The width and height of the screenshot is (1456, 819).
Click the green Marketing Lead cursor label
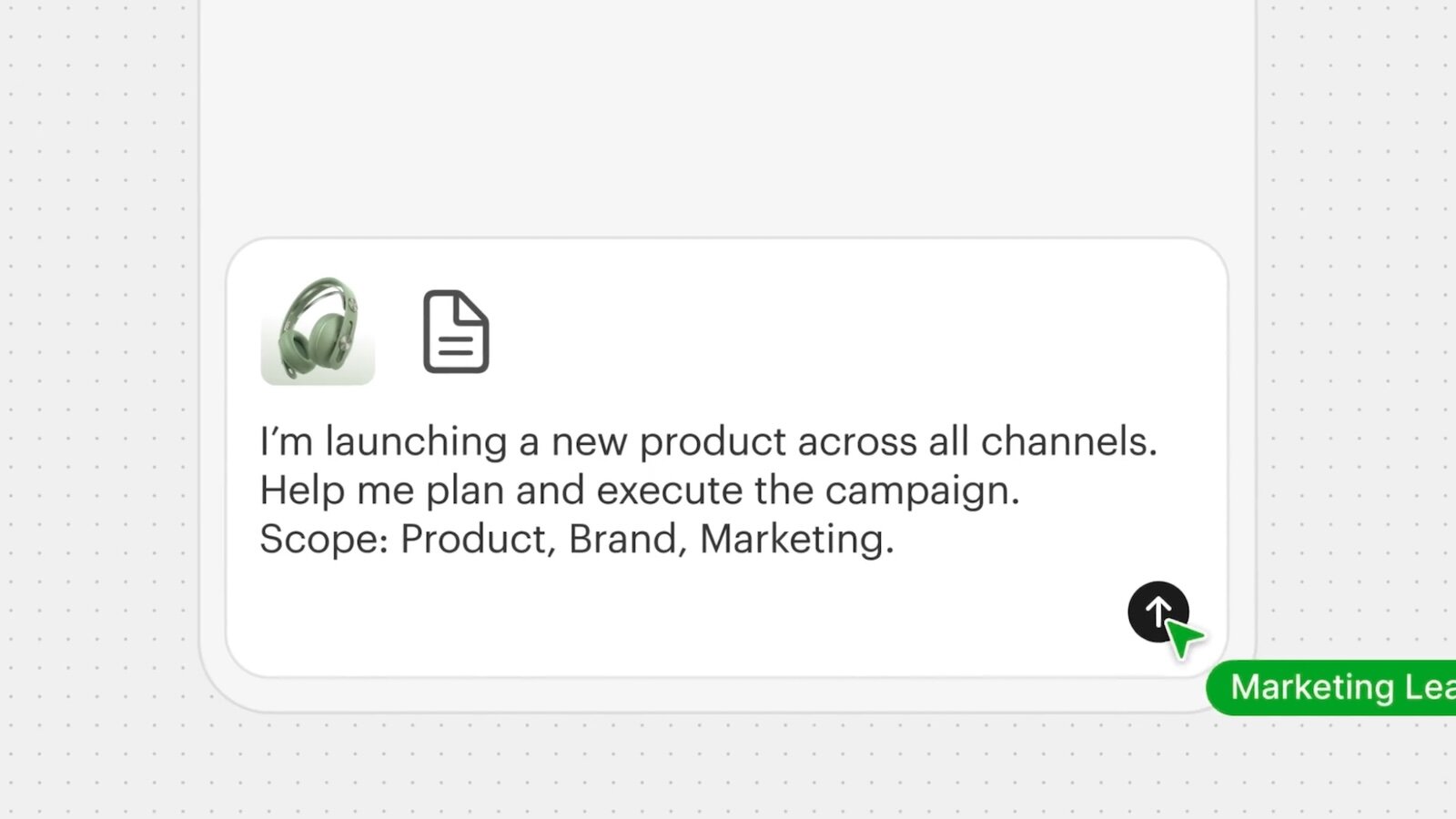[x=1338, y=687]
